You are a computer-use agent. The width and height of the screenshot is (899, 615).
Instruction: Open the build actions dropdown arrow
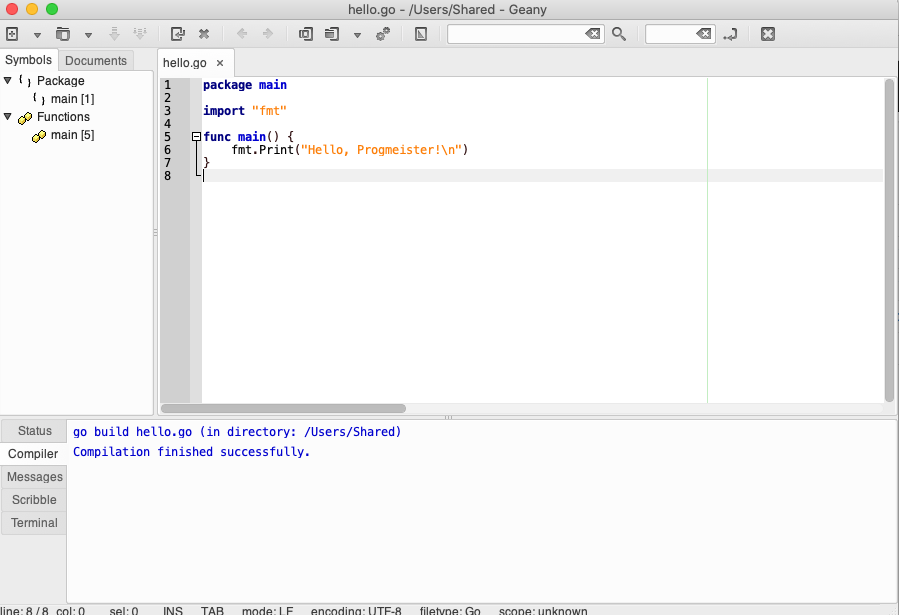(x=357, y=35)
